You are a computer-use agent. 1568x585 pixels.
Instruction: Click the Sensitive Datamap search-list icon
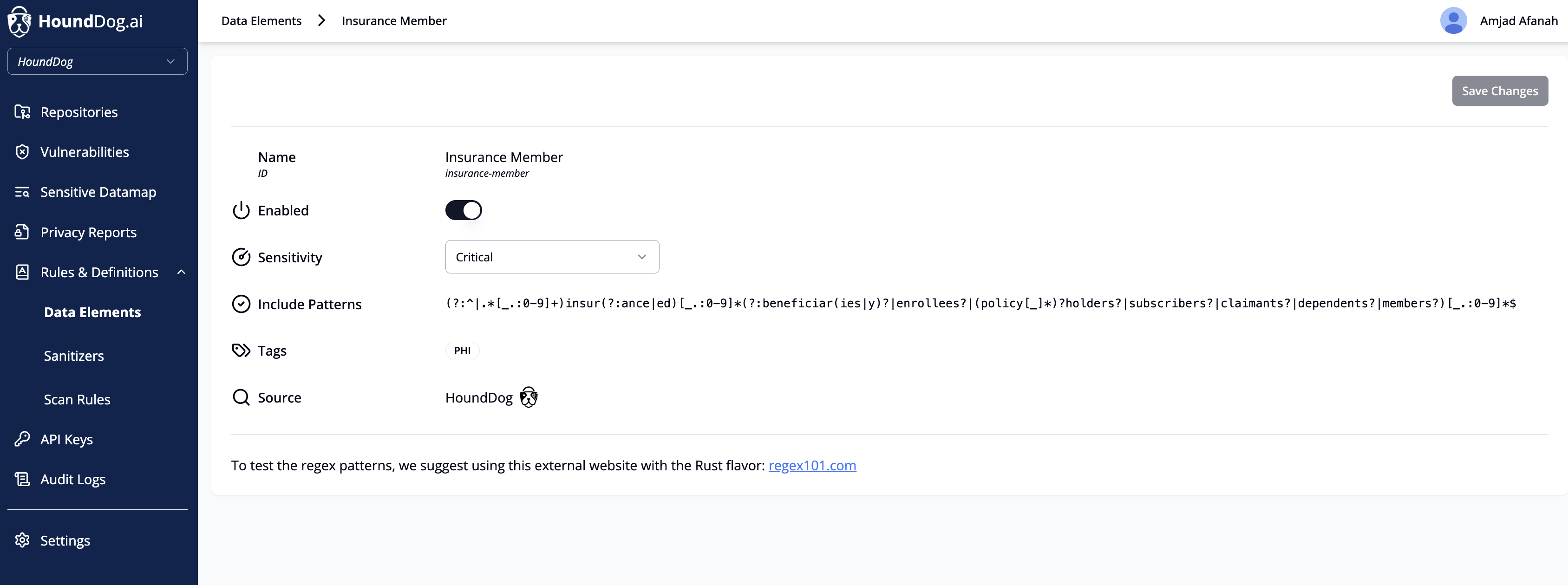point(22,192)
